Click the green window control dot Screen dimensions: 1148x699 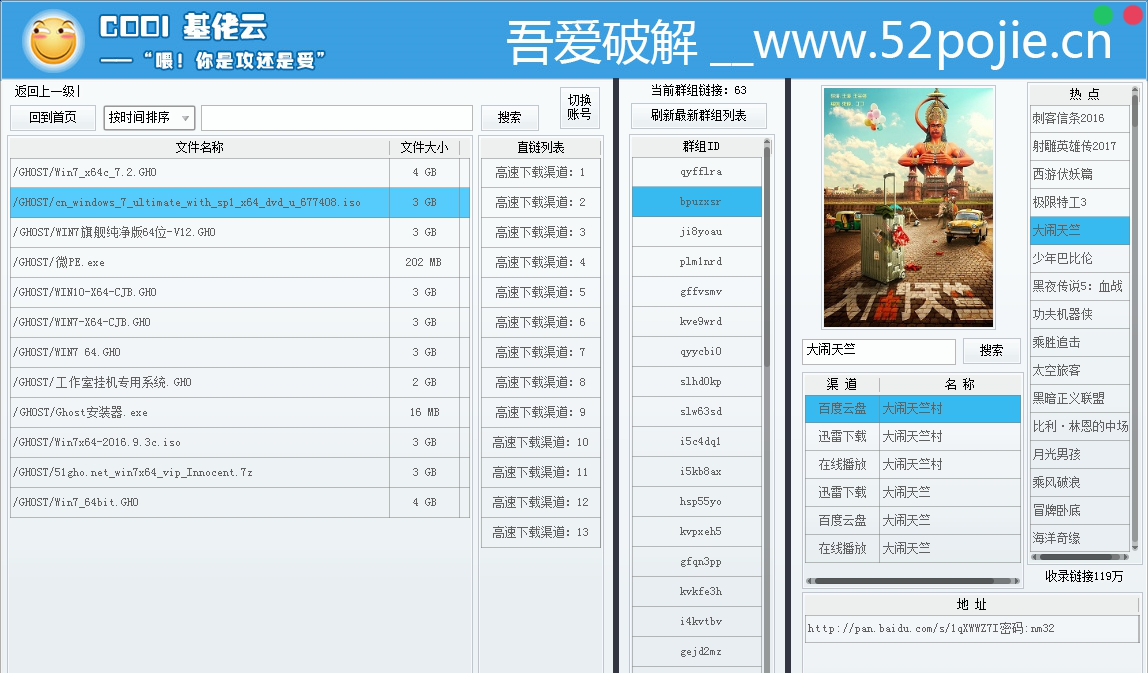1103,15
